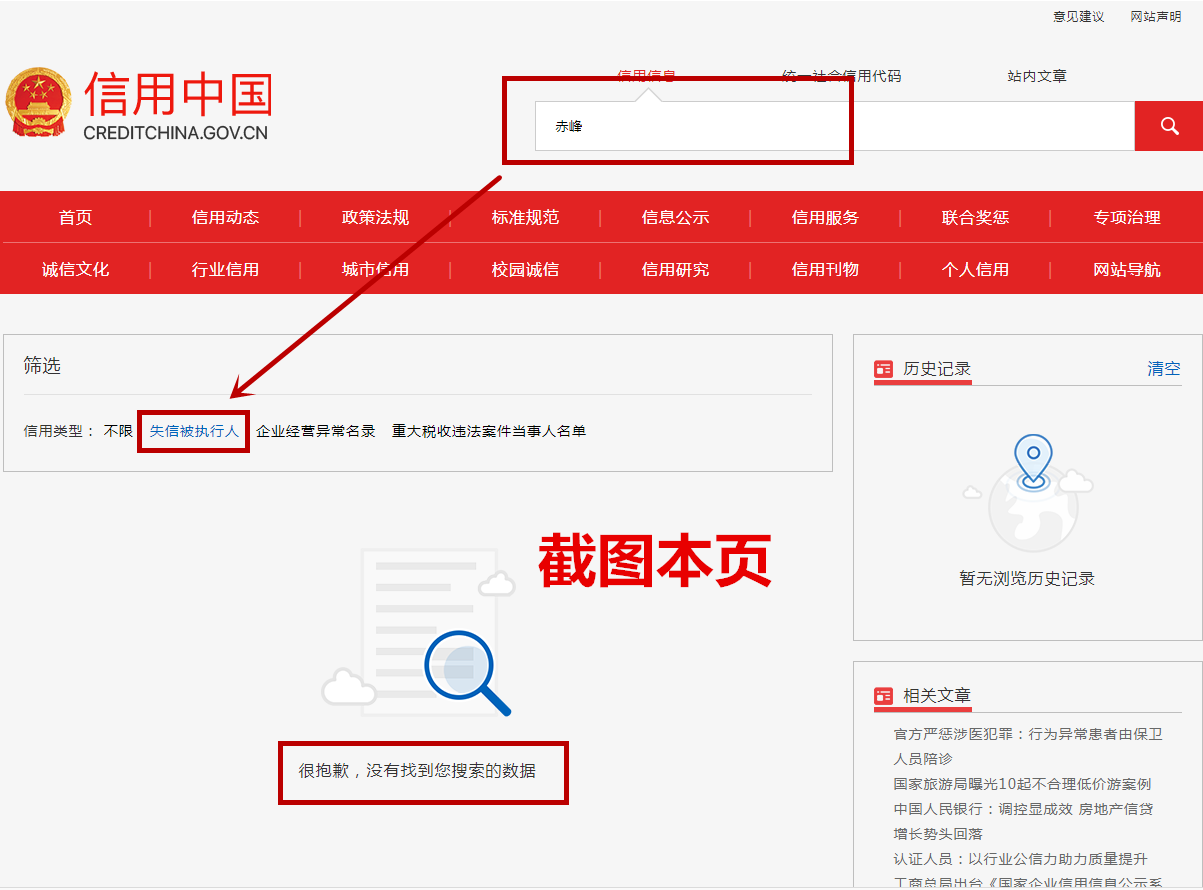Click the 相关文章 panel header icon

883,696
